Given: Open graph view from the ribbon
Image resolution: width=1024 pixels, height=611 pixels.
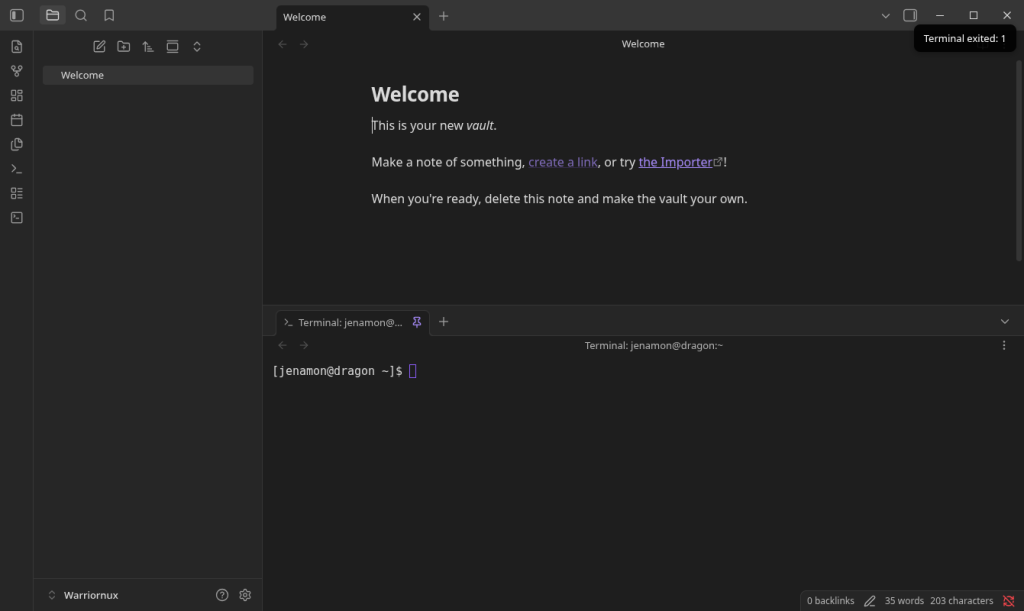Looking at the screenshot, I should point(17,71).
